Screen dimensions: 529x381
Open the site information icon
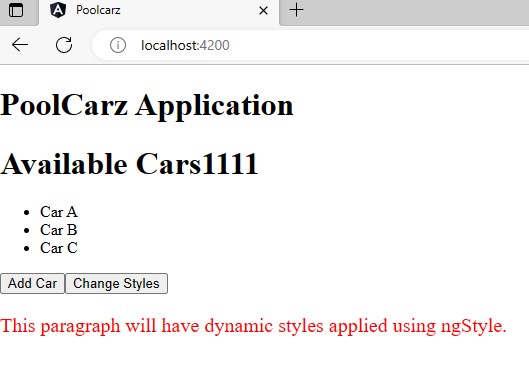[118, 45]
